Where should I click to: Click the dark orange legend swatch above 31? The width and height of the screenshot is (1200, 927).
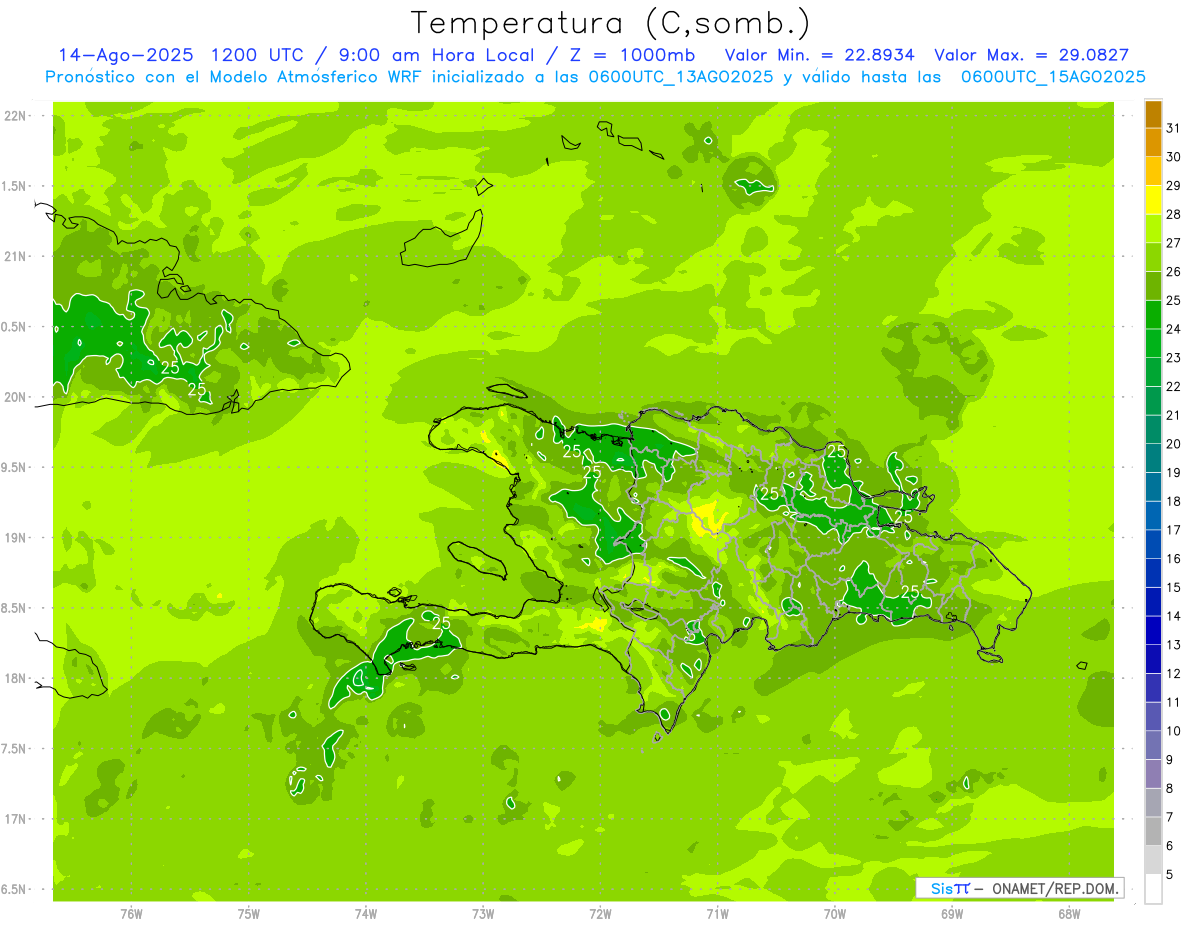coord(1153,114)
